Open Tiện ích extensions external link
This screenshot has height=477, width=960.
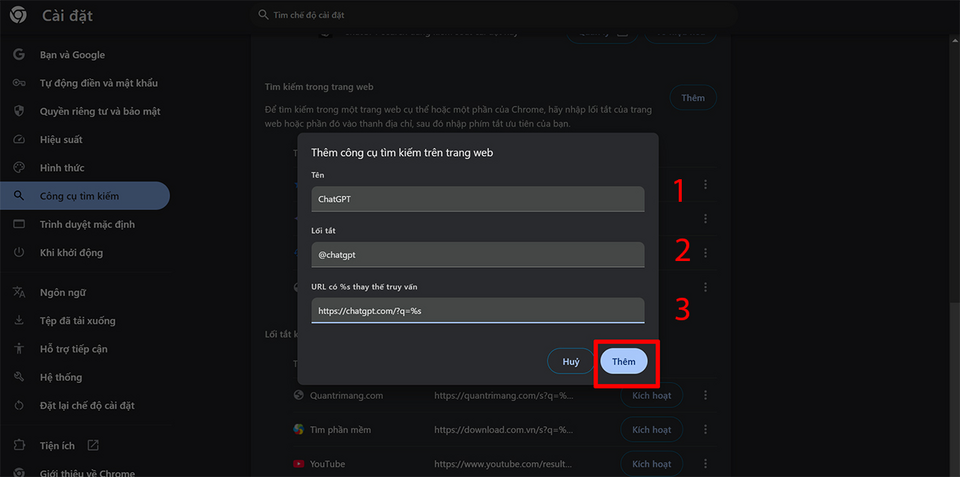92,445
